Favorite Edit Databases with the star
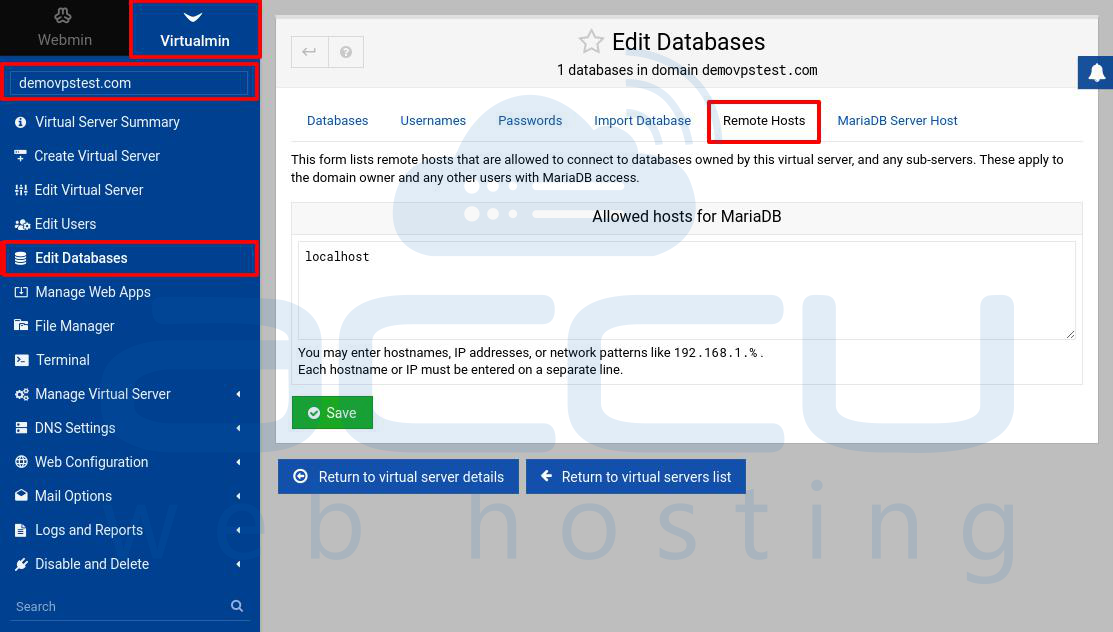The width and height of the screenshot is (1113, 632). tap(591, 42)
